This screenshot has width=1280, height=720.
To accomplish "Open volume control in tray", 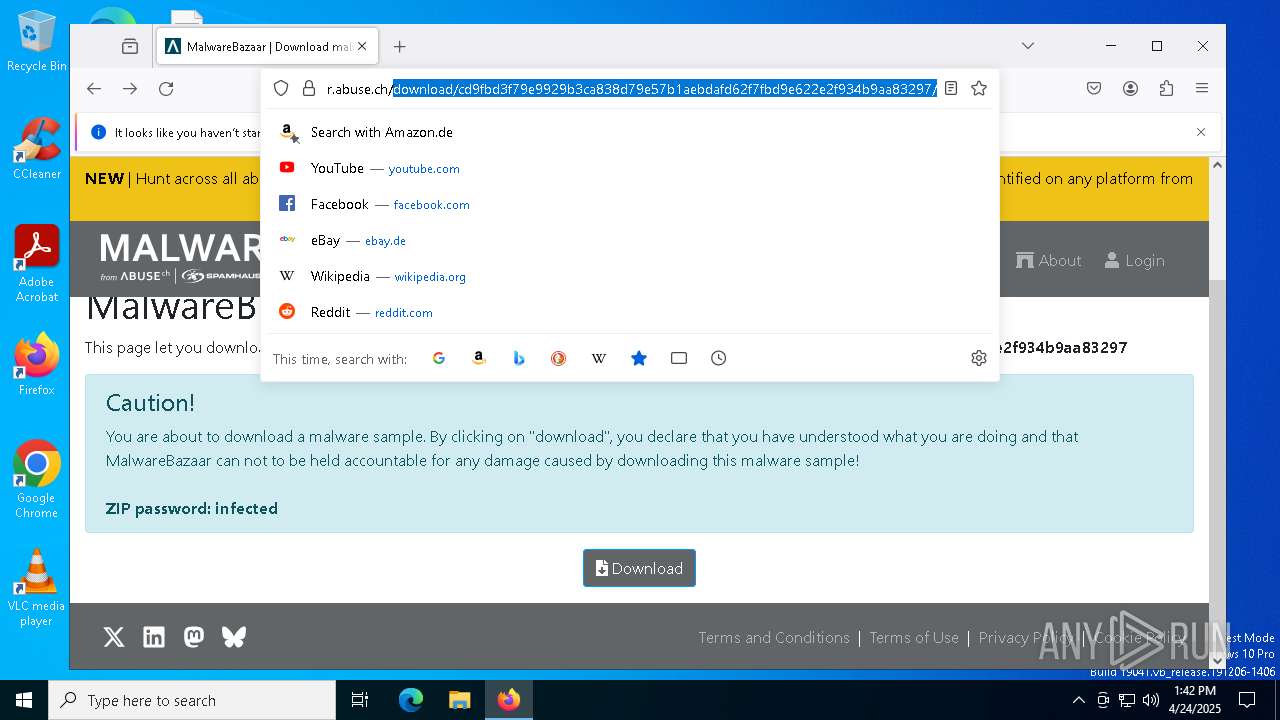I will pyautogui.click(x=1151, y=700).
